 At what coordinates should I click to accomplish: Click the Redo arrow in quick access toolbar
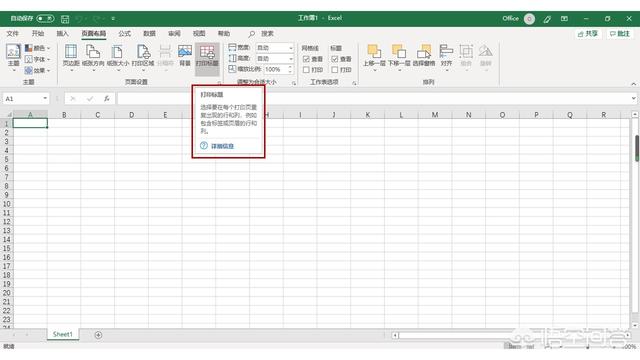click(96, 19)
